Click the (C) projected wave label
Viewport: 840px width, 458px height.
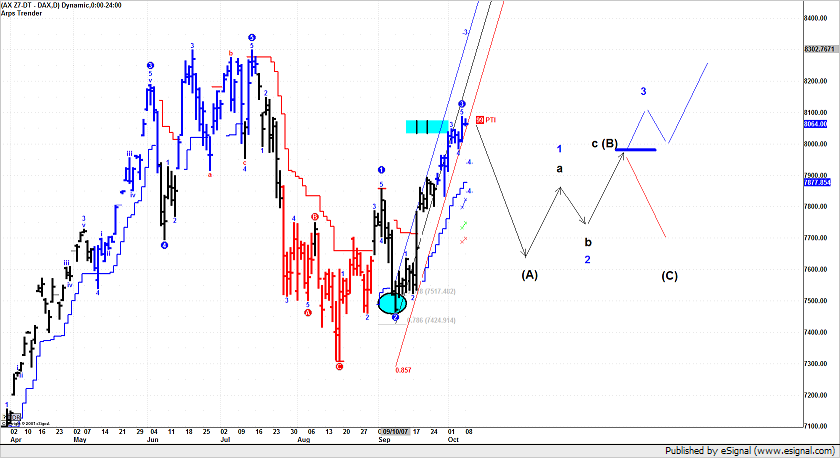tap(669, 275)
